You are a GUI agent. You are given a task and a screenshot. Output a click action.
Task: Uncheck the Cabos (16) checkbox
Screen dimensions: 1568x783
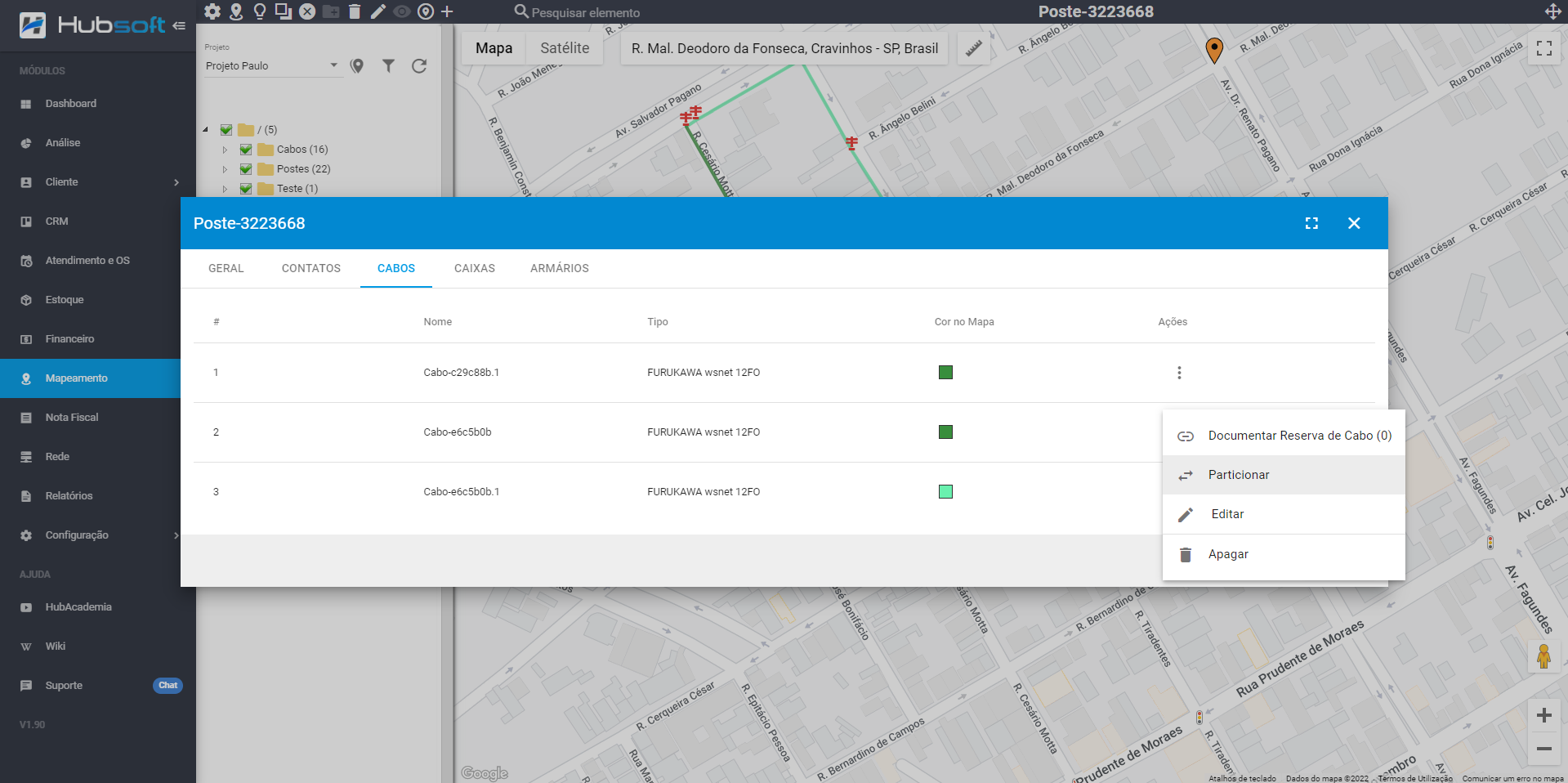[x=246, y=149]
